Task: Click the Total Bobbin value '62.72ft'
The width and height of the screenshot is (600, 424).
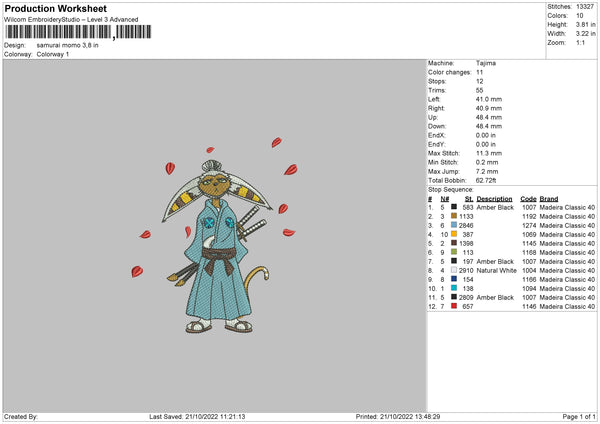Action: 486,180
